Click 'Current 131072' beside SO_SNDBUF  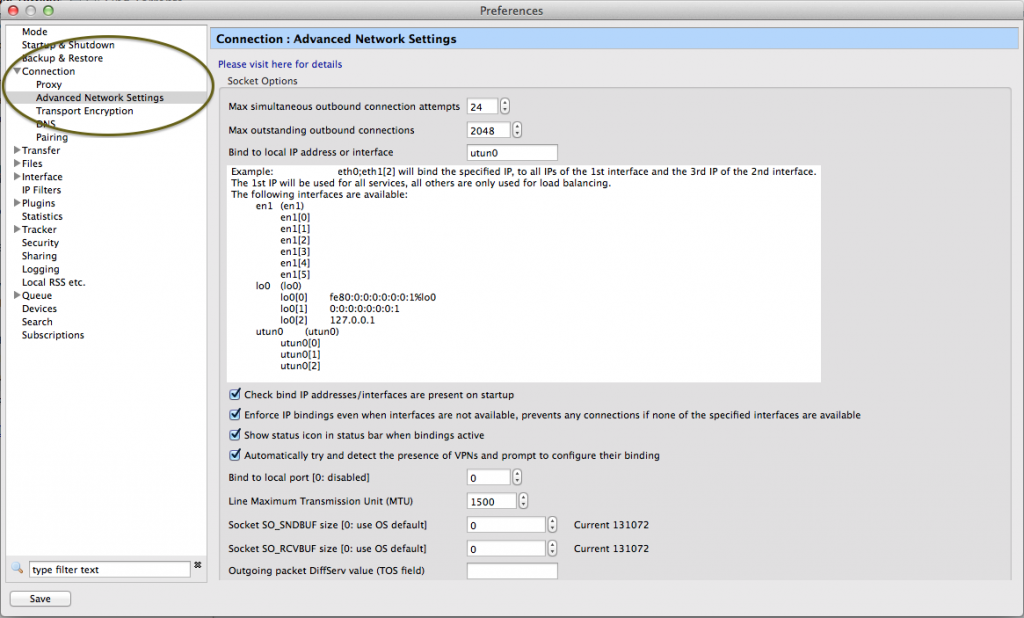click(611, 525)
